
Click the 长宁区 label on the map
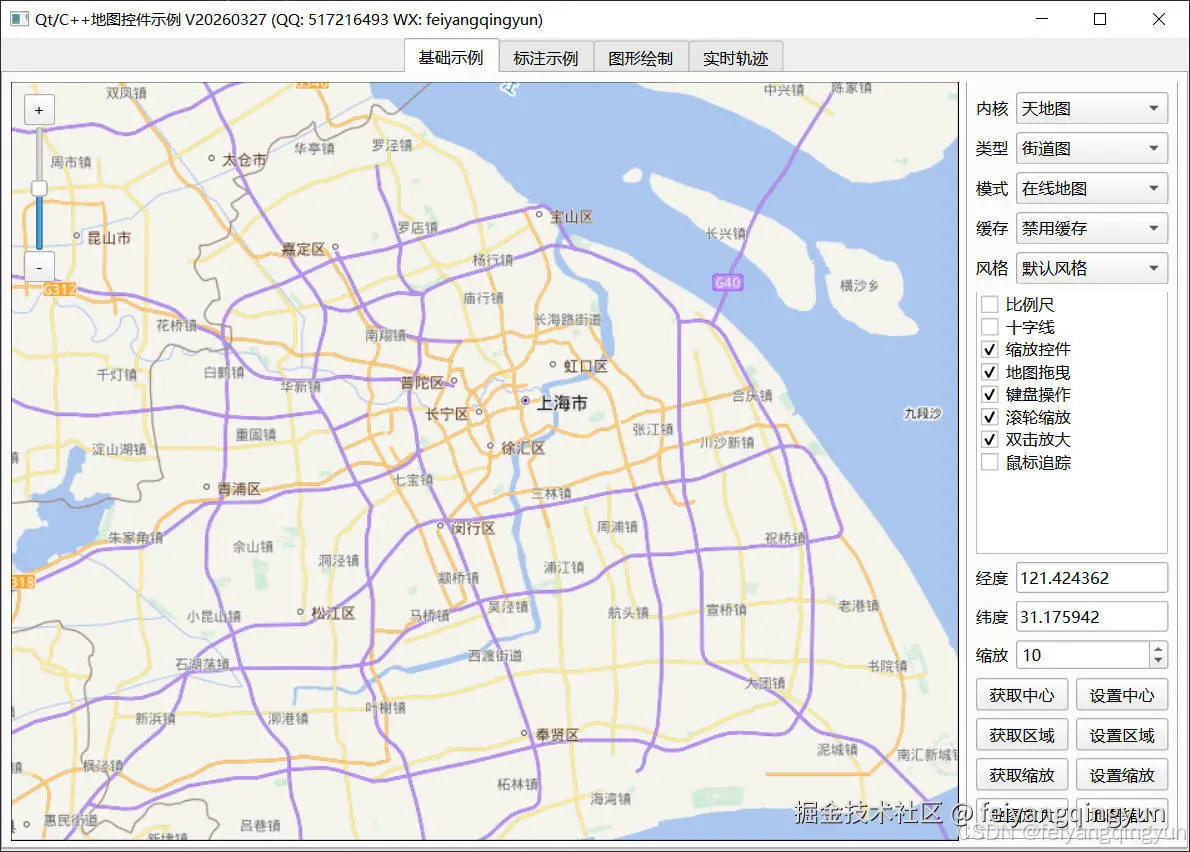point(447,414)
